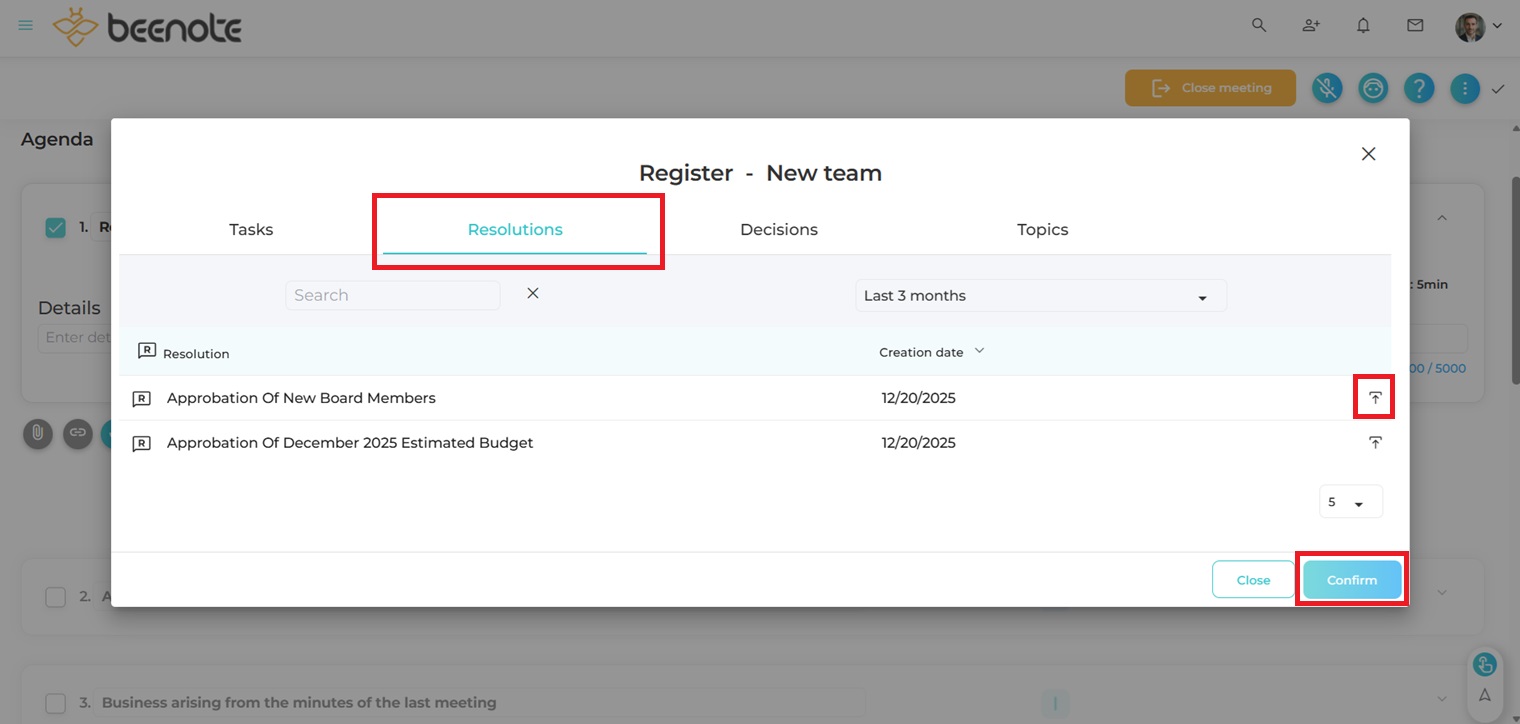
Task: Switch to the Decisions tab
Action: pos(778,229)
